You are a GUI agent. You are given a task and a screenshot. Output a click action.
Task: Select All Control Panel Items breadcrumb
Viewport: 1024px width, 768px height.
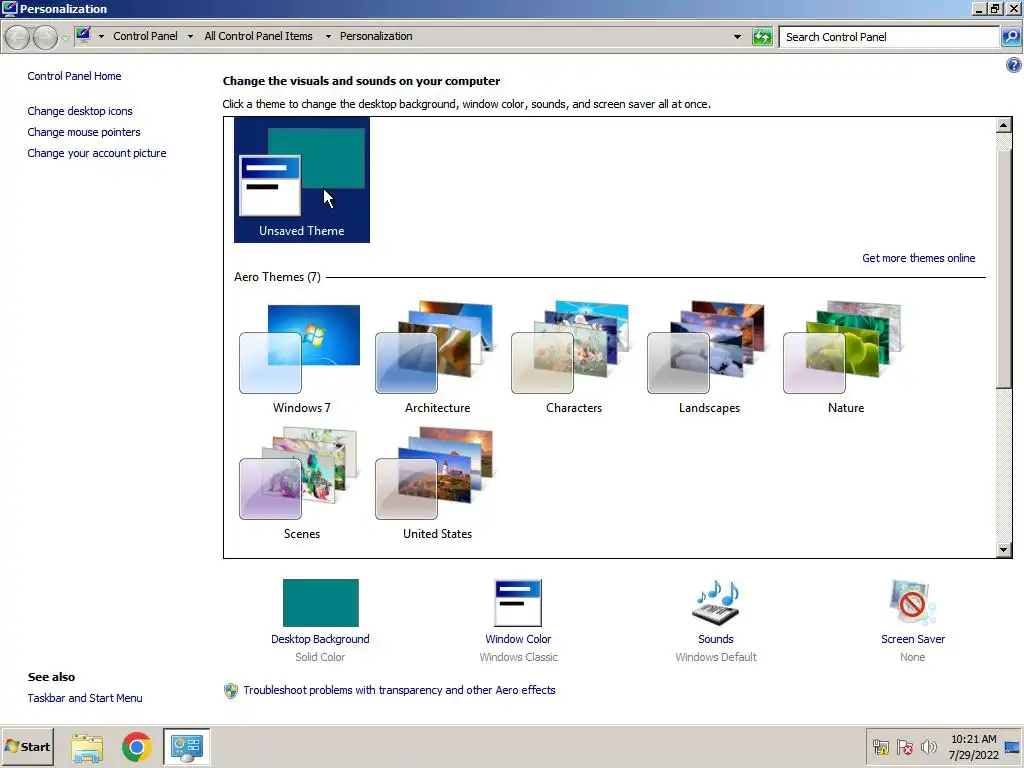259,36
